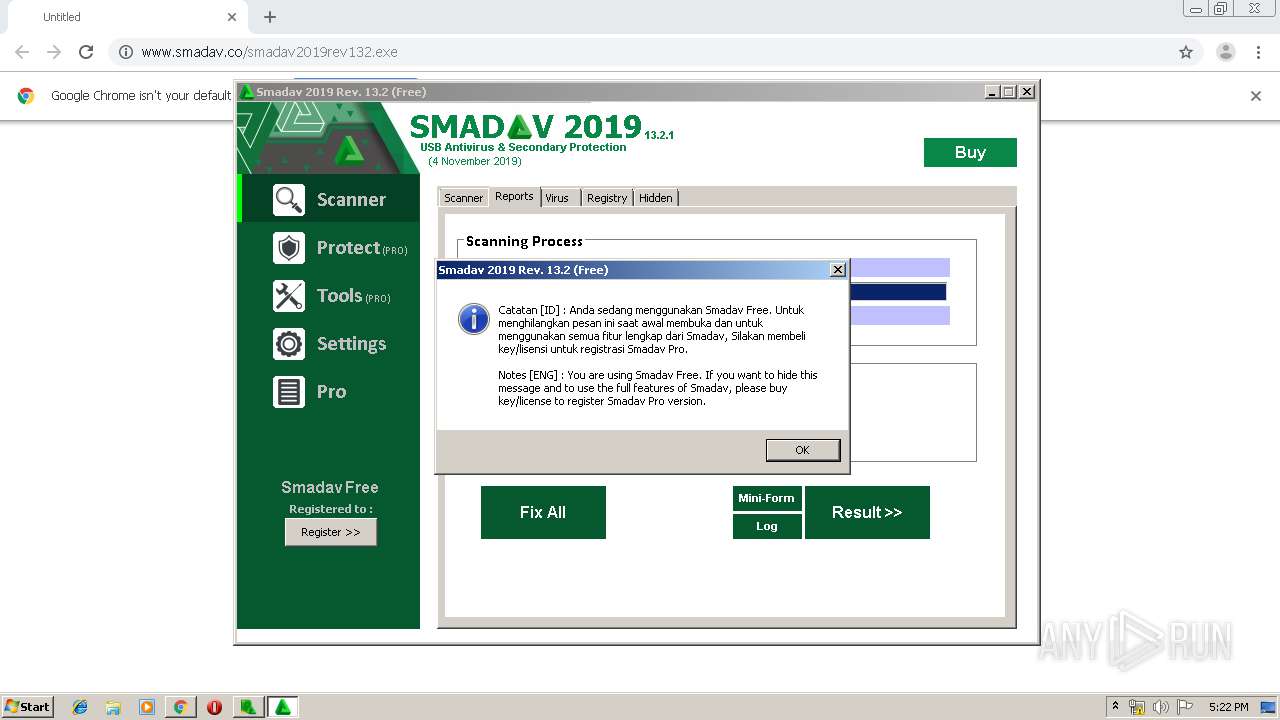Click the blue information icon in dialog
The height and width of the screenshot is (720, 1280).
473,319
